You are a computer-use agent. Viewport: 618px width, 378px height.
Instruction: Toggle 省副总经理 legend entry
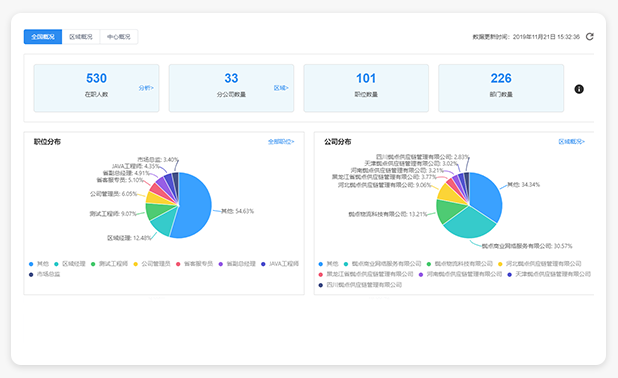(237, 264)
